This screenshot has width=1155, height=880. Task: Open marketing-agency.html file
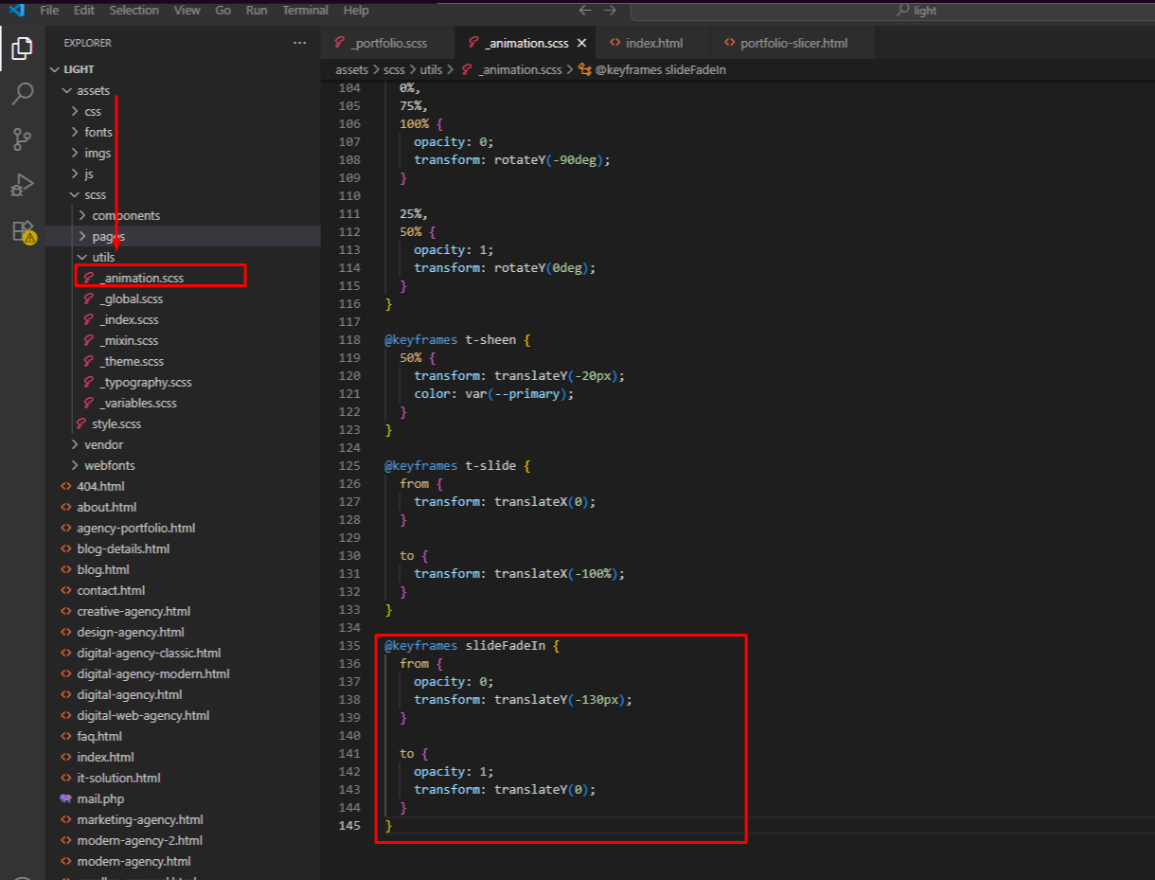tap(183, 820)
